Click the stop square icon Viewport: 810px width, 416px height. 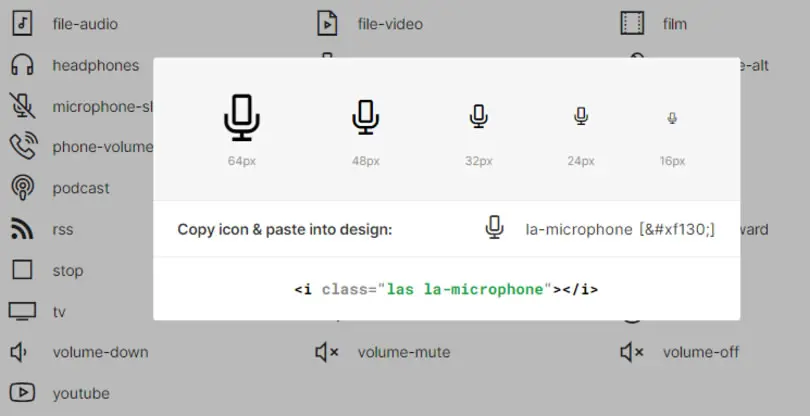point(22,270)
